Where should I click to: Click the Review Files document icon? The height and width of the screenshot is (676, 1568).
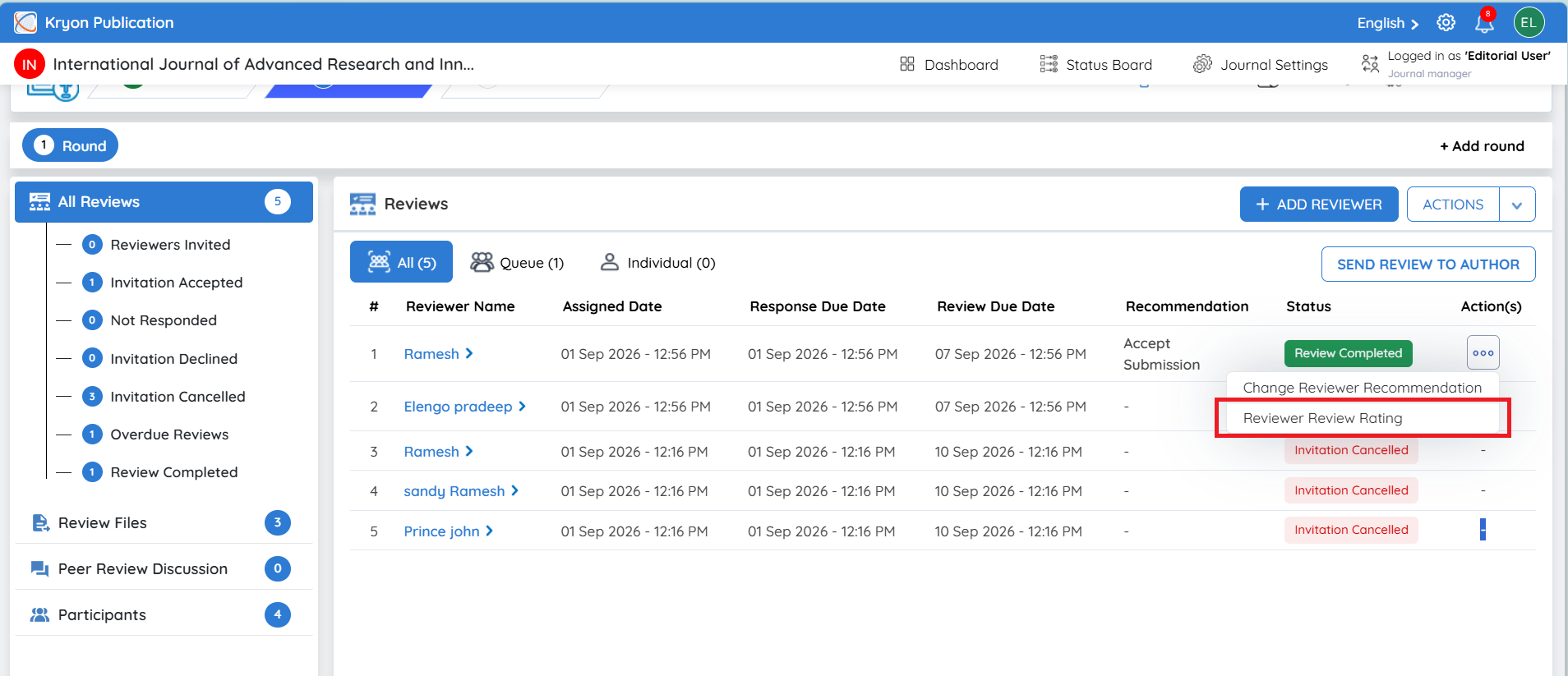click(40, 523)
